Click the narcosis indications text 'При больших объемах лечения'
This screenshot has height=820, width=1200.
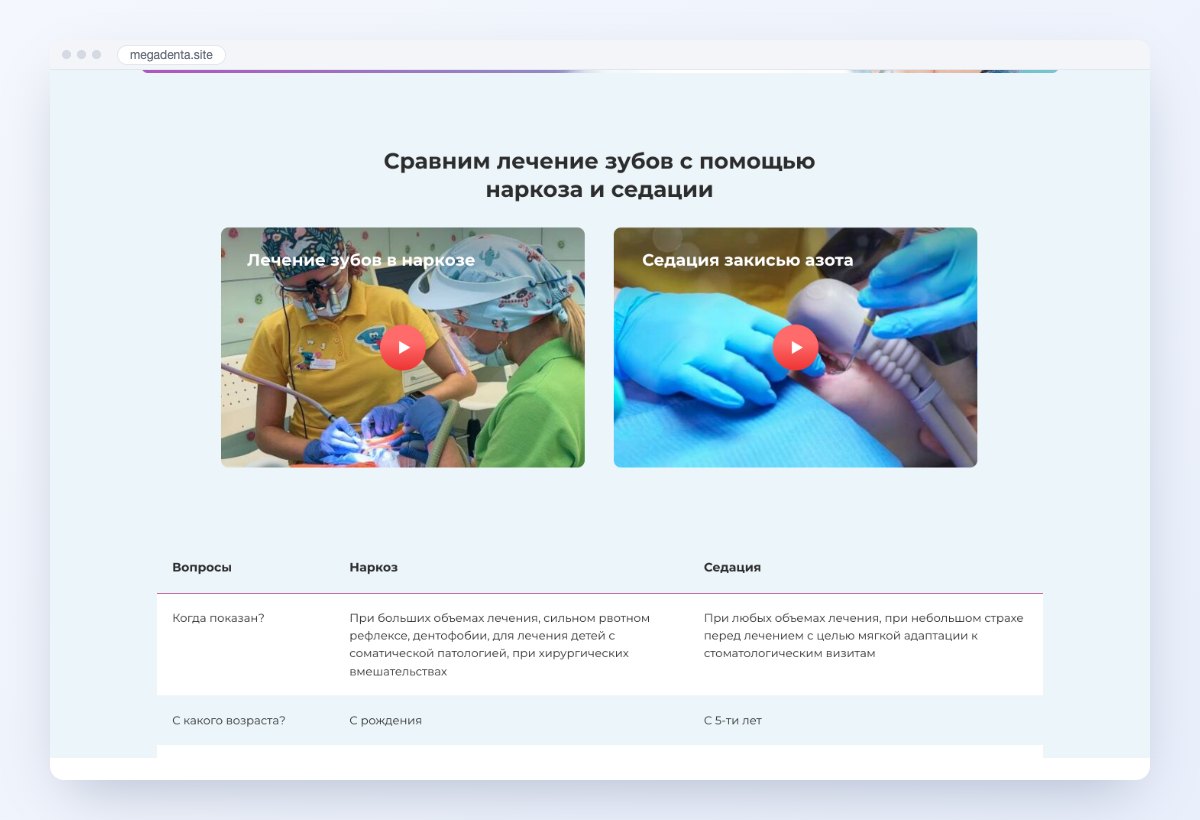pyautogui.click(x=500, y=645)
